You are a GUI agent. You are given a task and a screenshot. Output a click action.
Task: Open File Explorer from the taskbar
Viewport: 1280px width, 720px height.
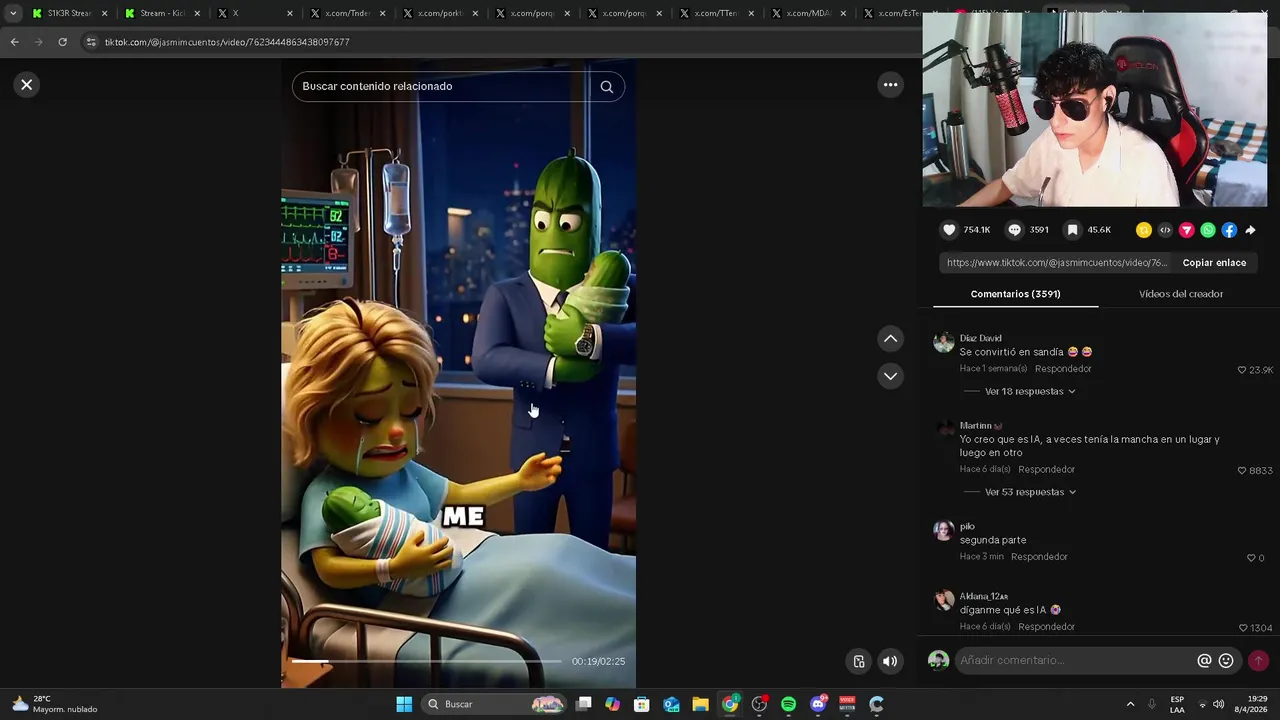click(x=701, y=705)
